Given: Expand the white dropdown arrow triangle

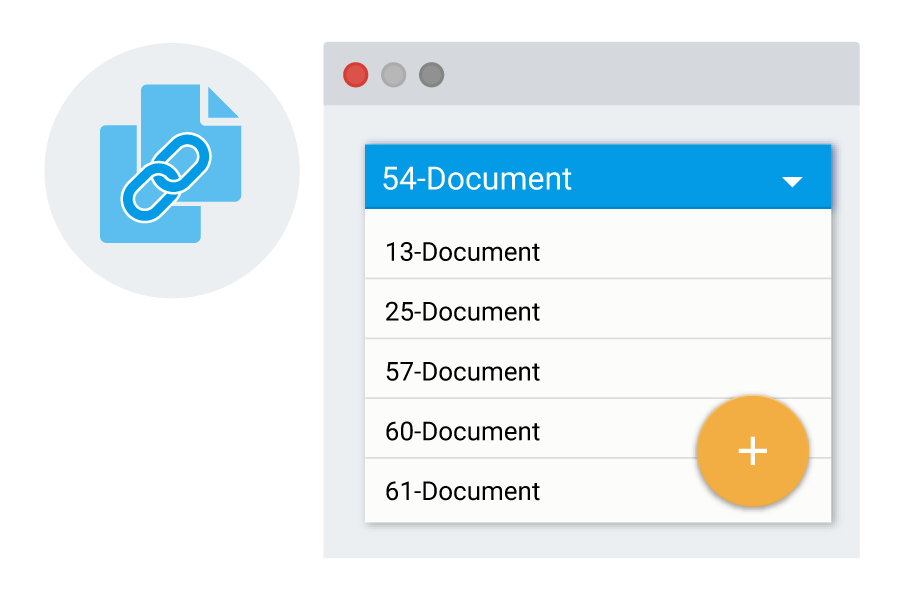Looking at the screenshot, I should coord(792,182).
